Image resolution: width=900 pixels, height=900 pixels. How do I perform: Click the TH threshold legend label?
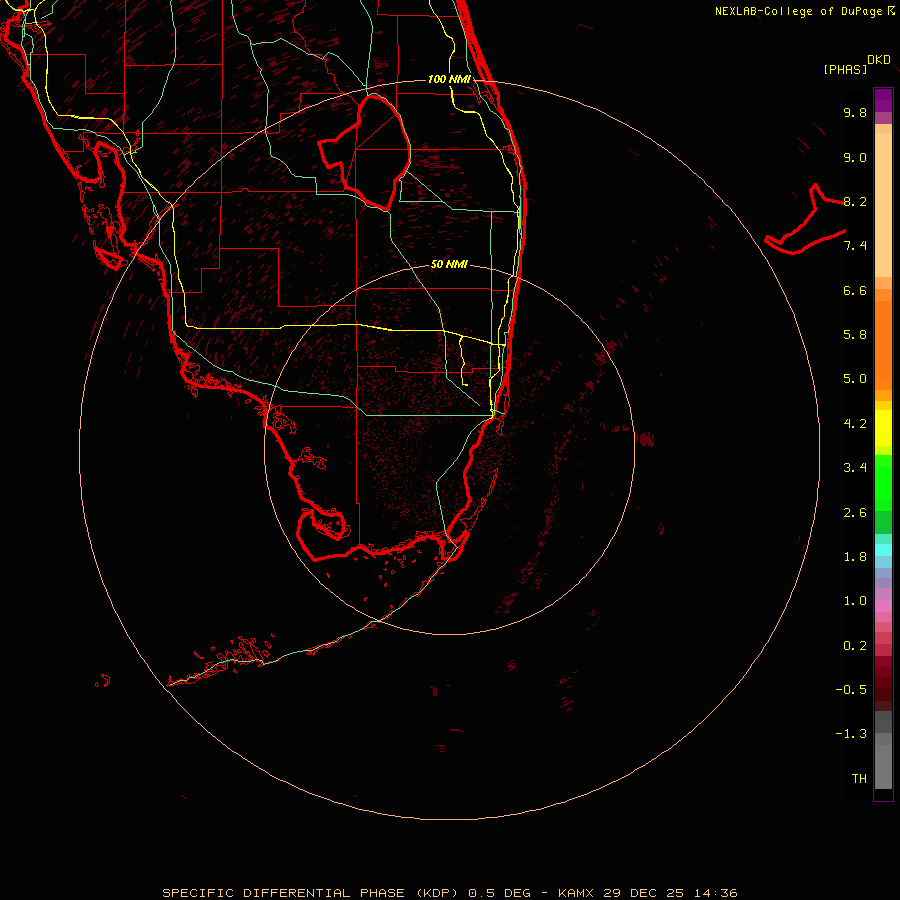(859, 779)
